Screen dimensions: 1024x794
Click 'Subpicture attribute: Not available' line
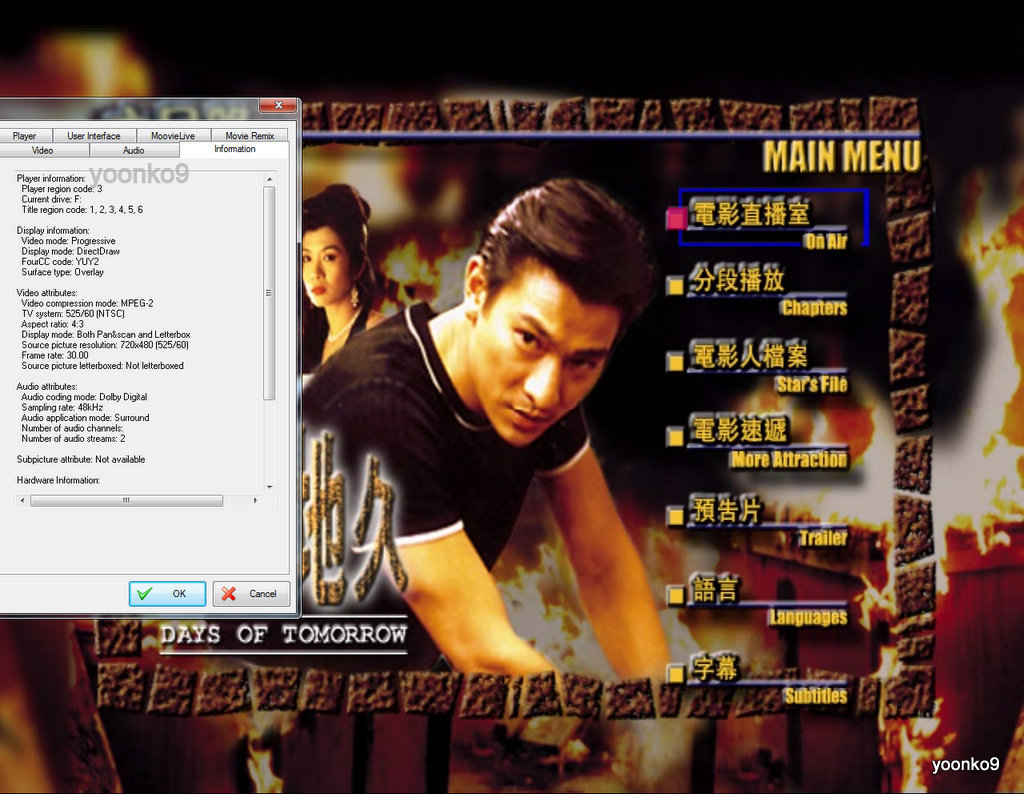click(81, 460)
